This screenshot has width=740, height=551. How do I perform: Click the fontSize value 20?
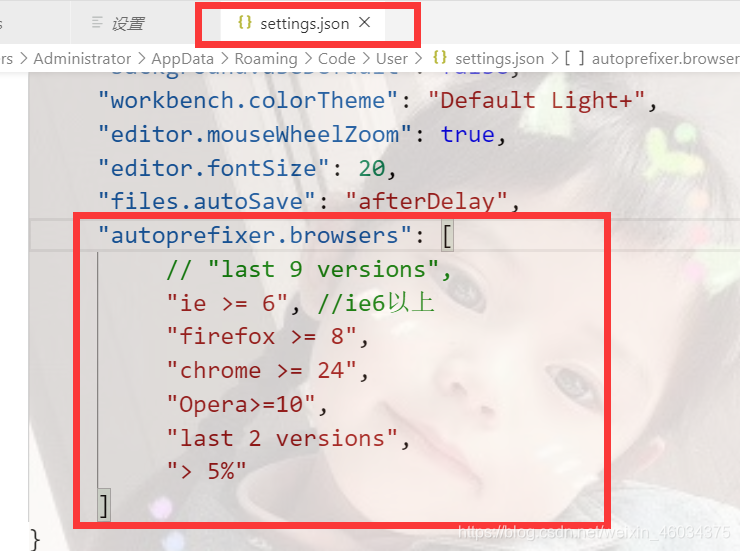coord(372,168)
